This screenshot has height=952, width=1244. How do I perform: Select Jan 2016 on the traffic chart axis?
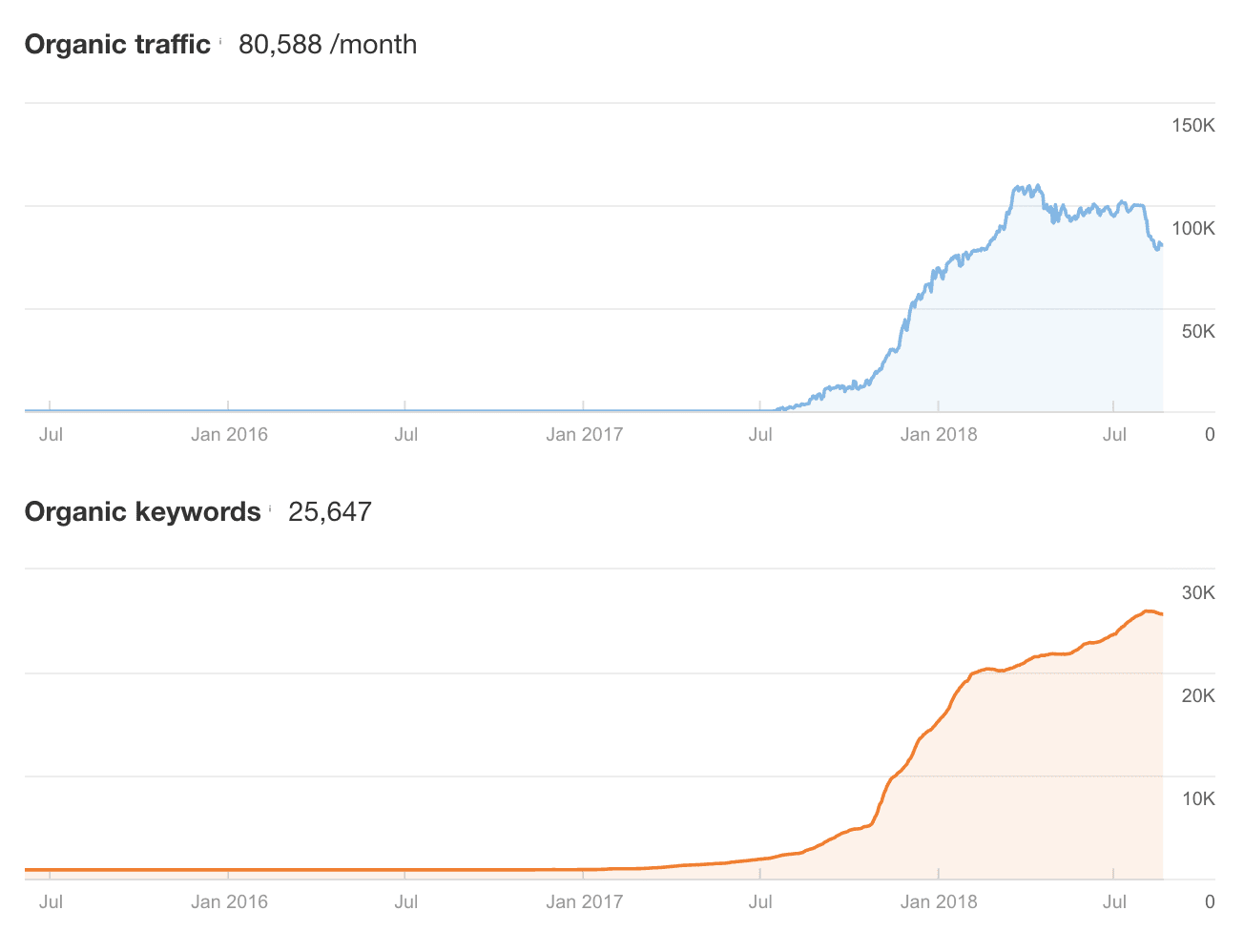click(229, 435)
